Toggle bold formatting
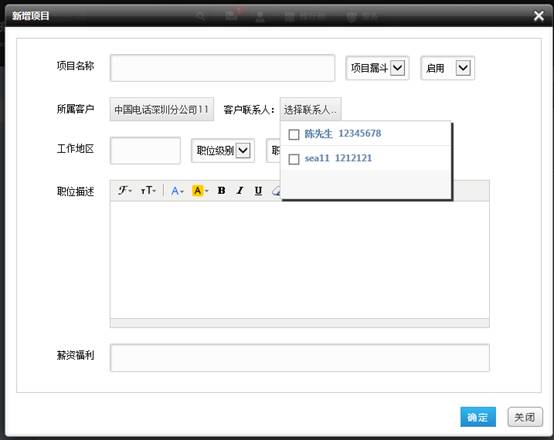The image size is (554, 440). [x=222, y=190]
